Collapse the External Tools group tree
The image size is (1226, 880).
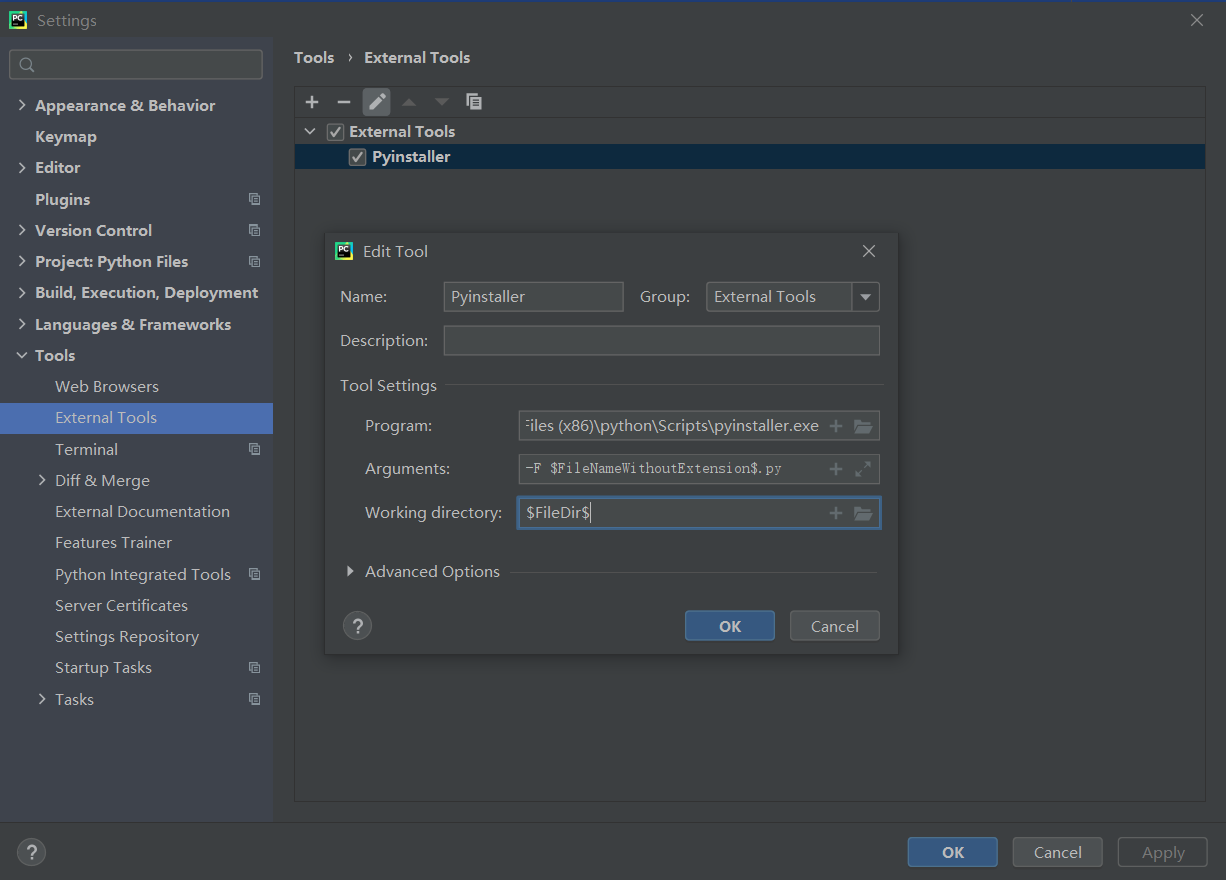click(x=310, y=132)
